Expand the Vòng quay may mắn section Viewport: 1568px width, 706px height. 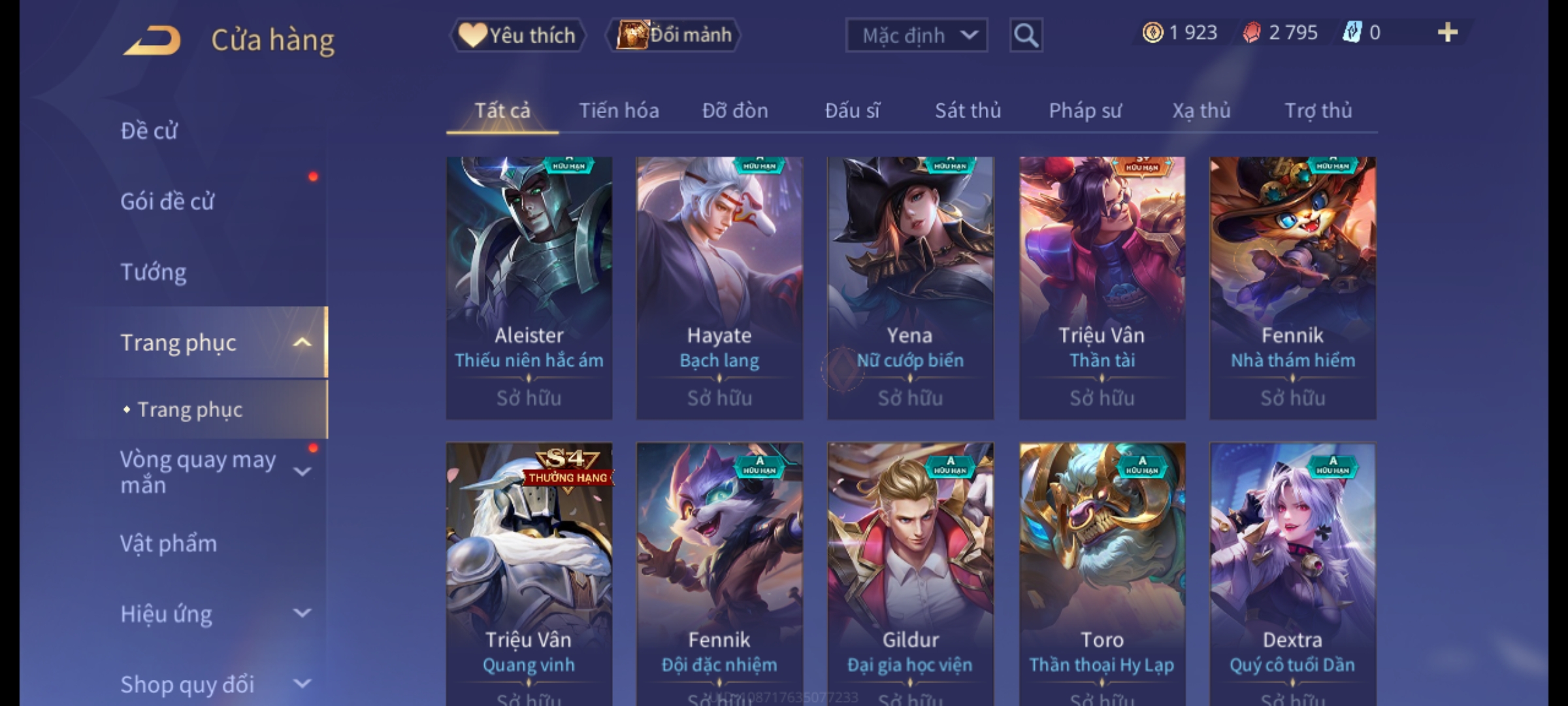[302, 471]
